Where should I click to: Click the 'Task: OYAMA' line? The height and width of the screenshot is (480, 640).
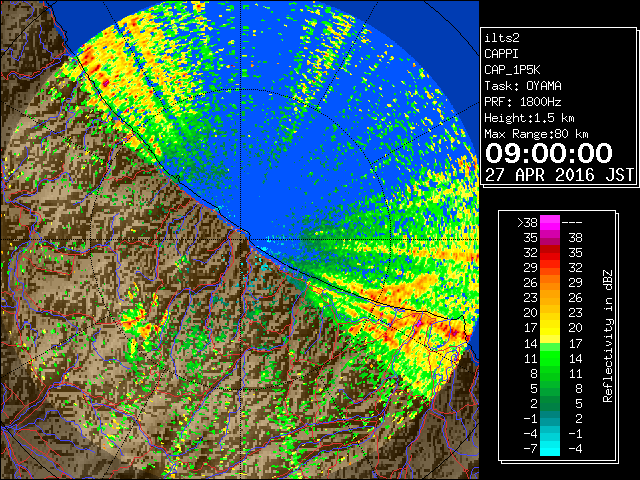point(523,86)
